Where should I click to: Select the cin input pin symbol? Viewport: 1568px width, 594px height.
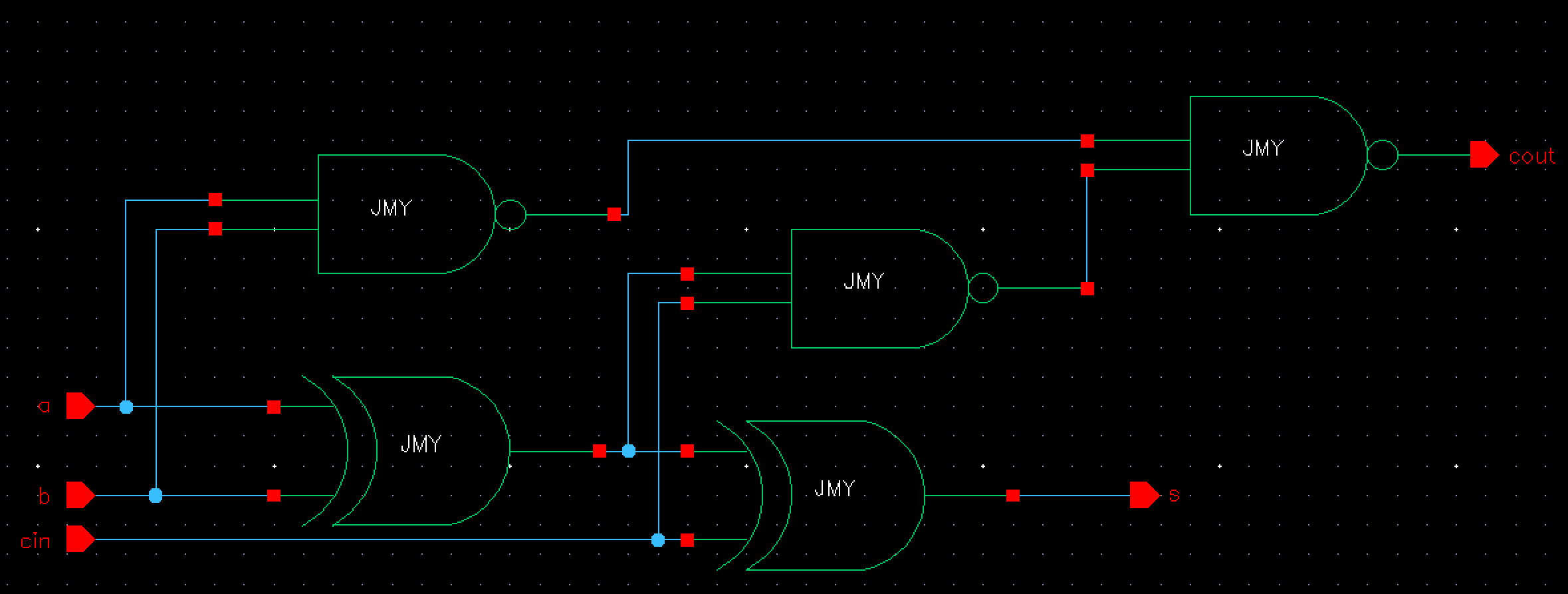(x=80, y=539)
